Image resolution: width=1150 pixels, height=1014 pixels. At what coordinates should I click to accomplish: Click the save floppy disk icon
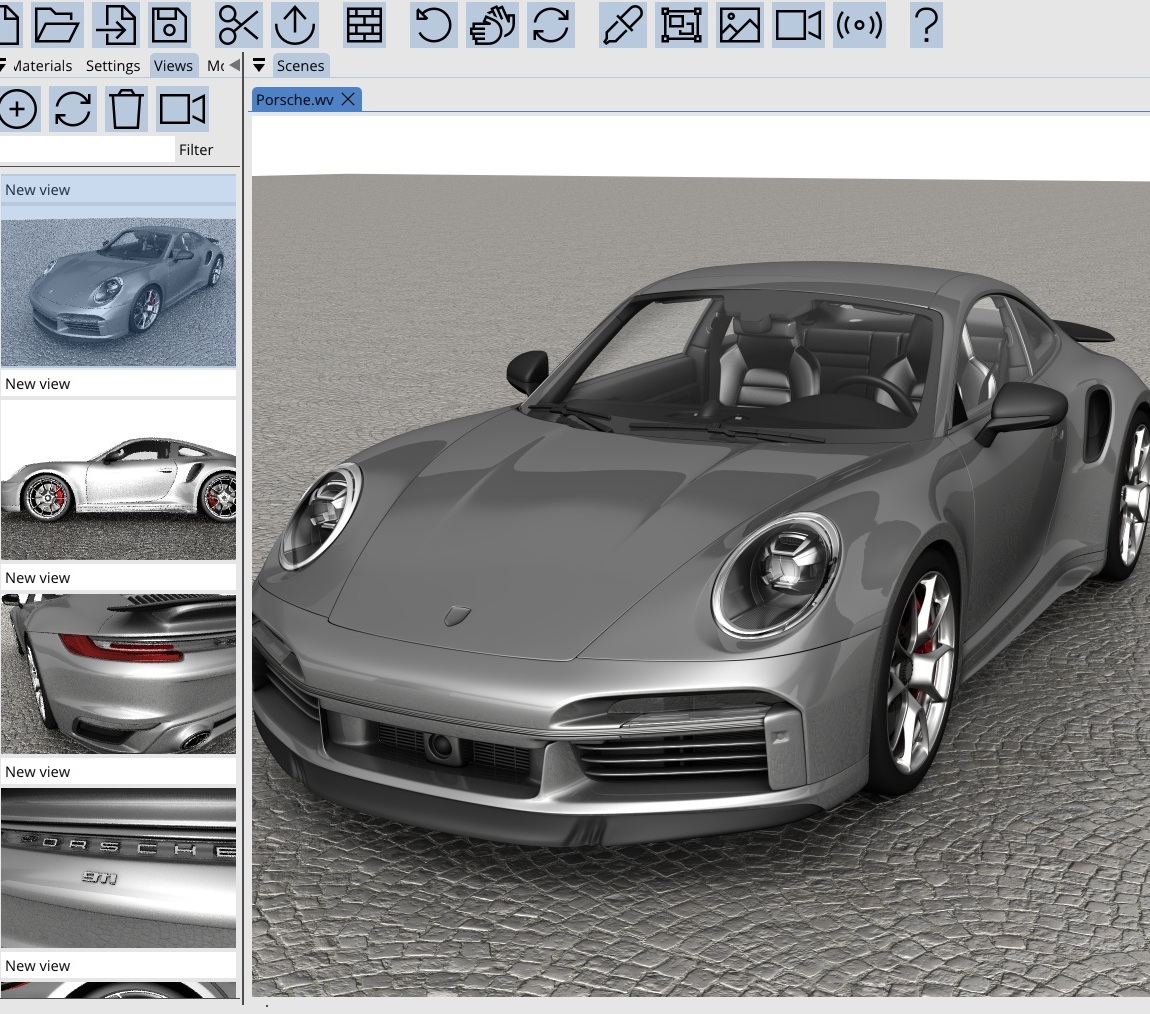[170, 25]
